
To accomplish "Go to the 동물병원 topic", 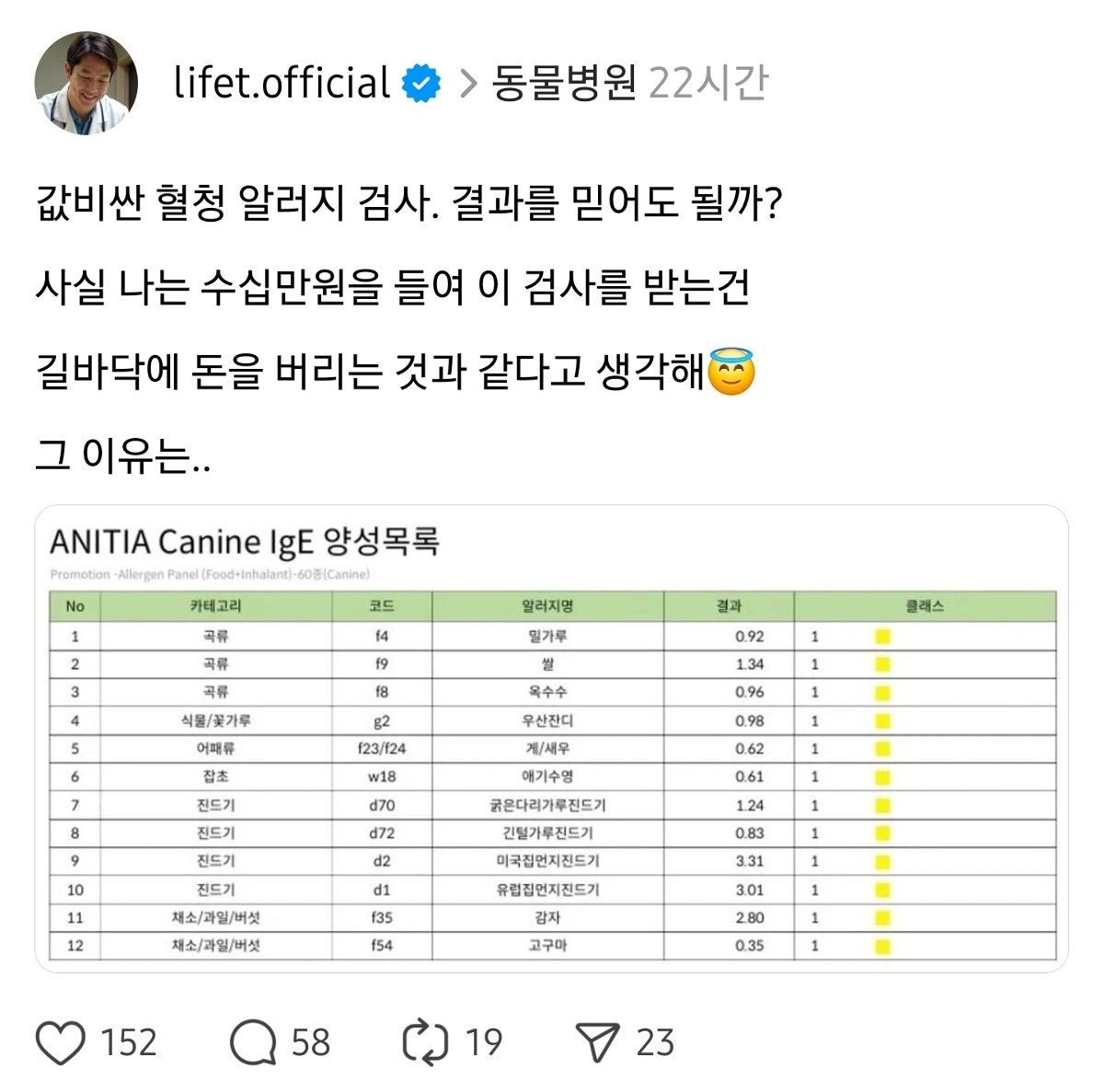I will 564,84.
